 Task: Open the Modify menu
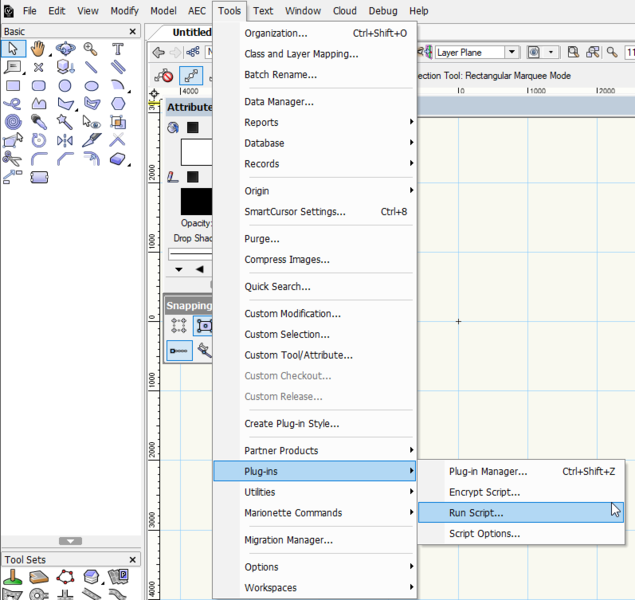pyautogui.click(x=124, y=11)
